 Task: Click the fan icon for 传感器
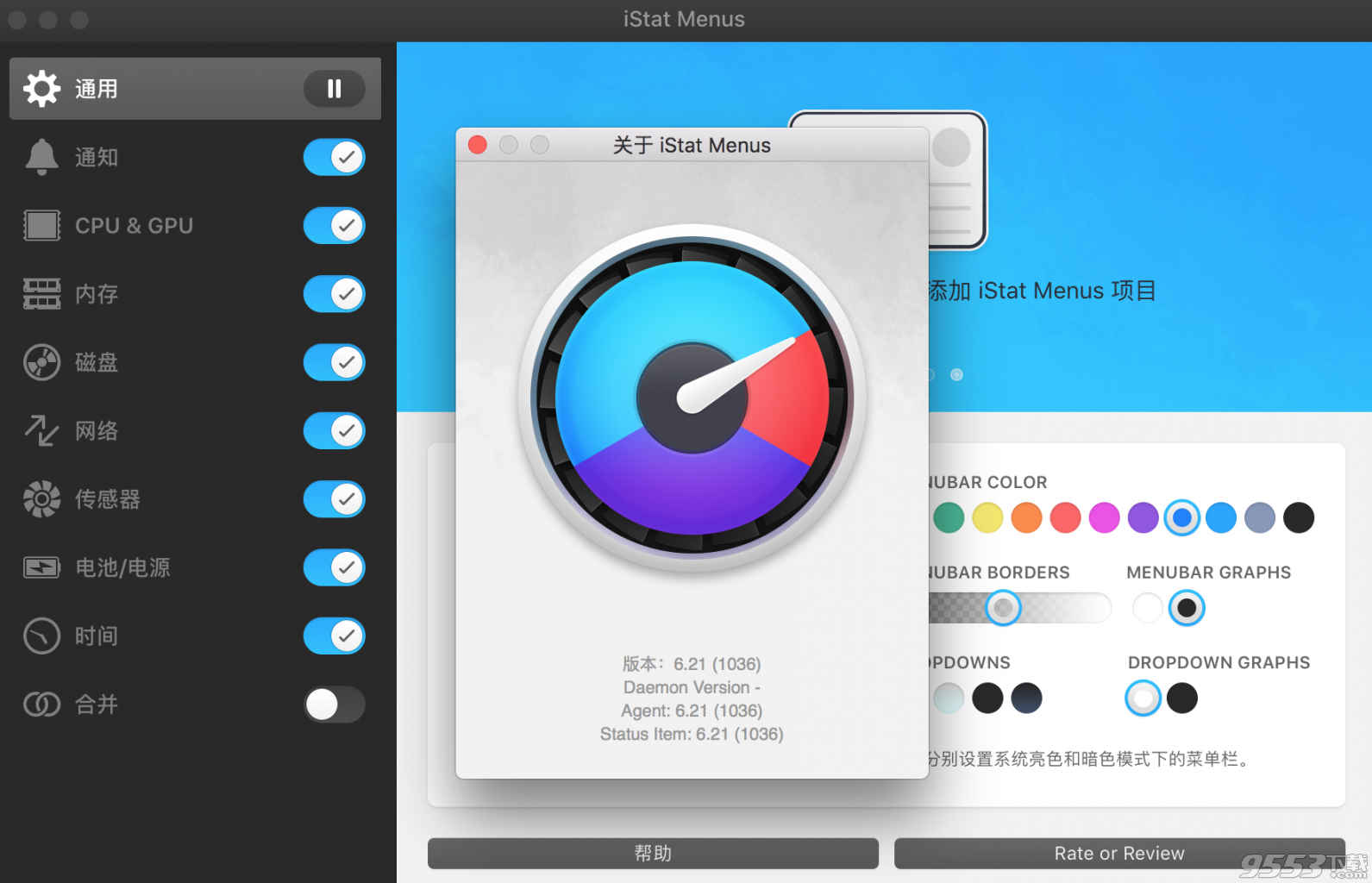point(41,499)
